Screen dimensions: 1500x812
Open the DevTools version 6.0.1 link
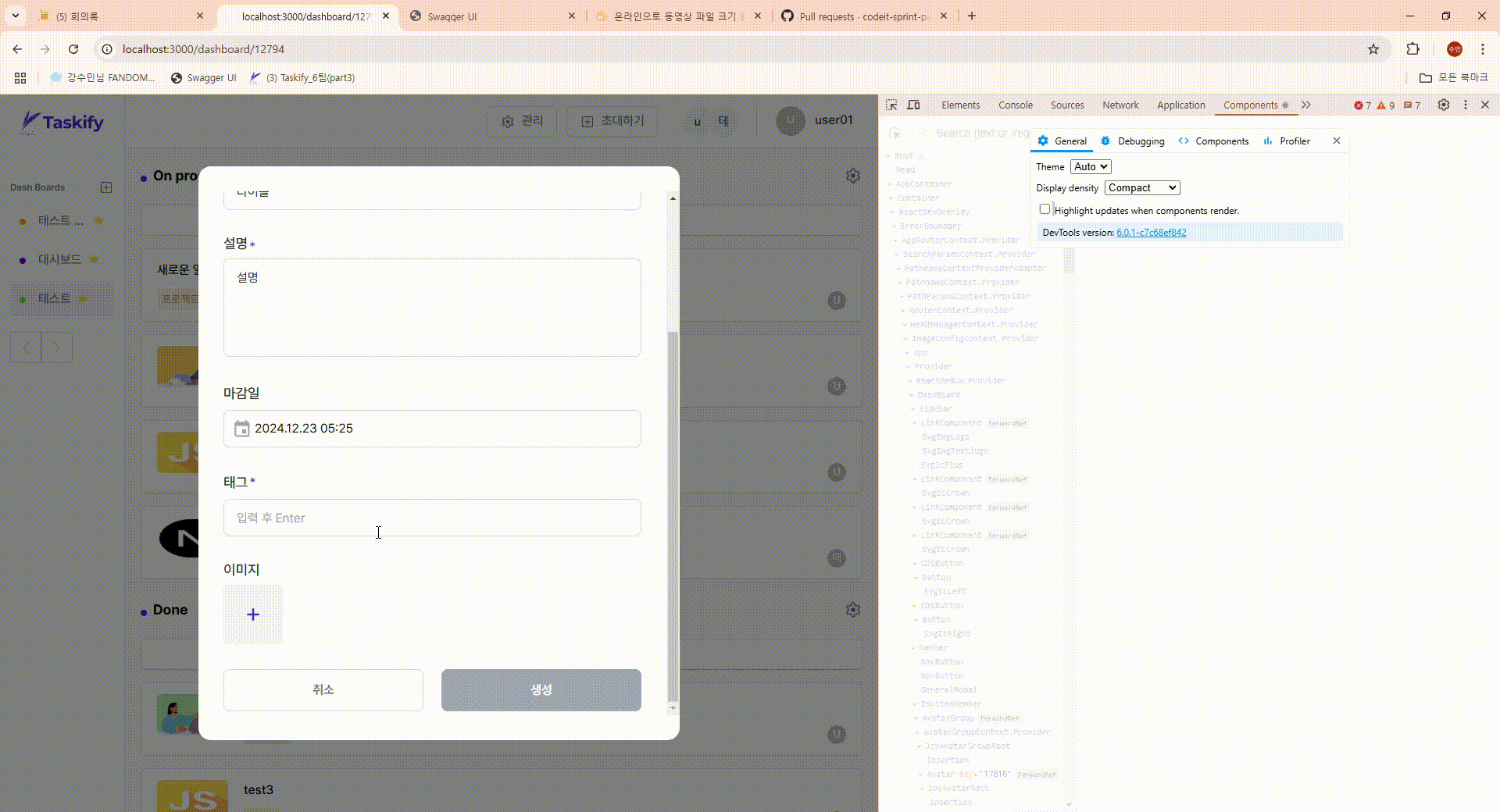tap(1151, 233)
